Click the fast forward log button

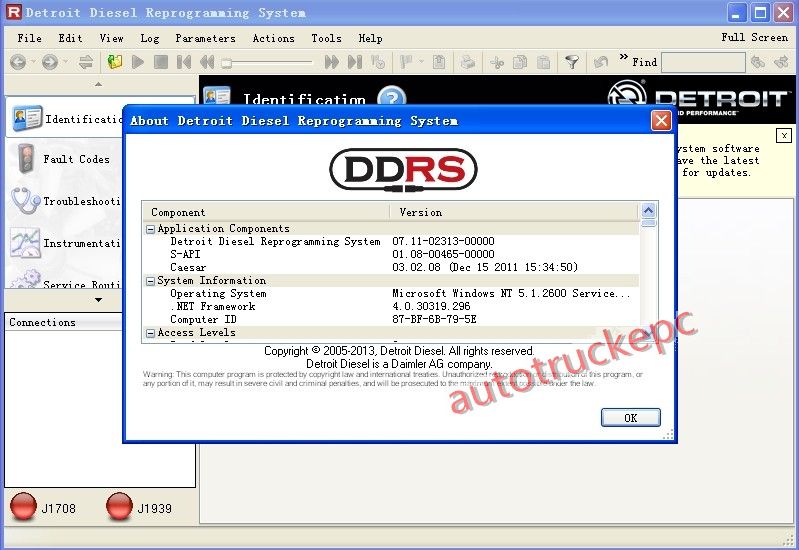coord(332,62)
